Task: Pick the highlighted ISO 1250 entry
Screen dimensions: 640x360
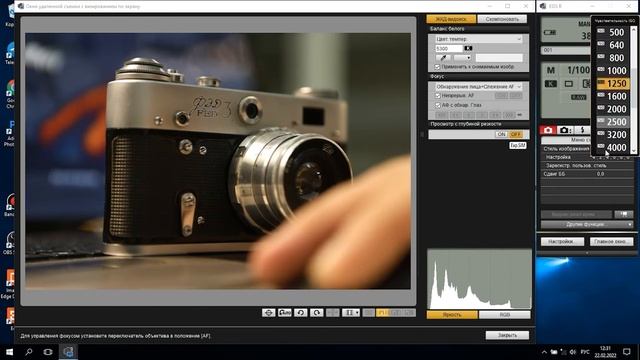Action: pyautogui.click(x=613, y=83)
